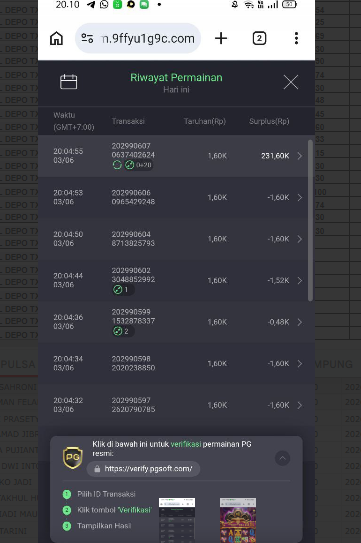The image size is (361, 543).
Task: Click the green ring icon in first row
Action: (x=117, y=165)
